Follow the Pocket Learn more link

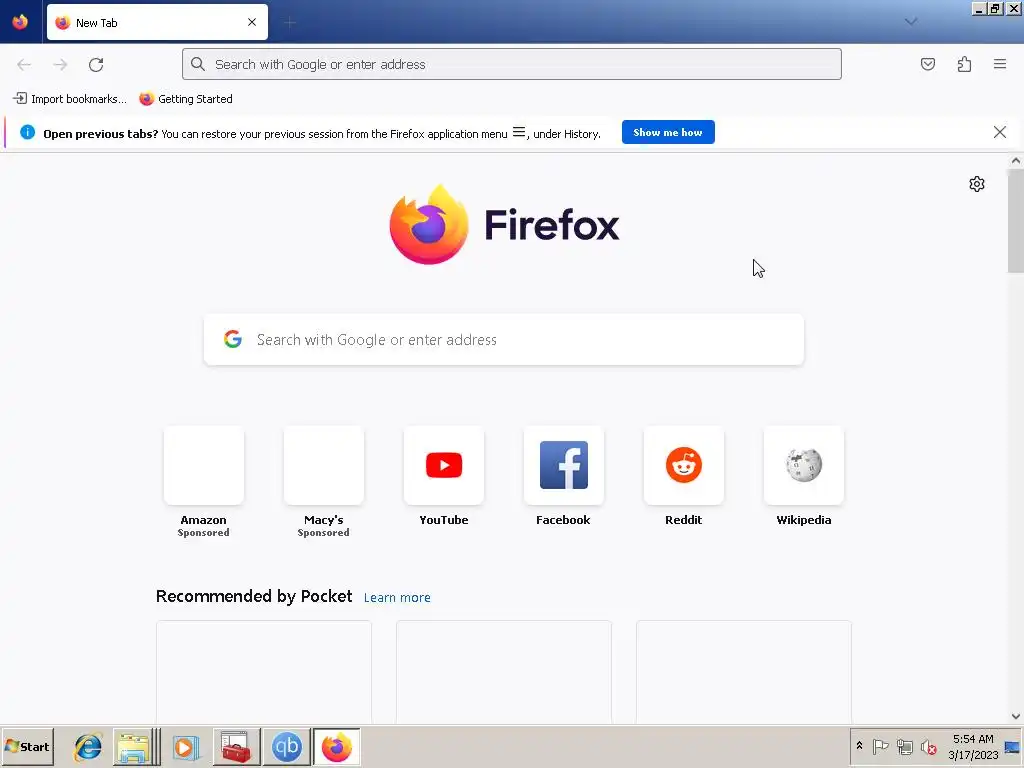(x=397, y=598)
